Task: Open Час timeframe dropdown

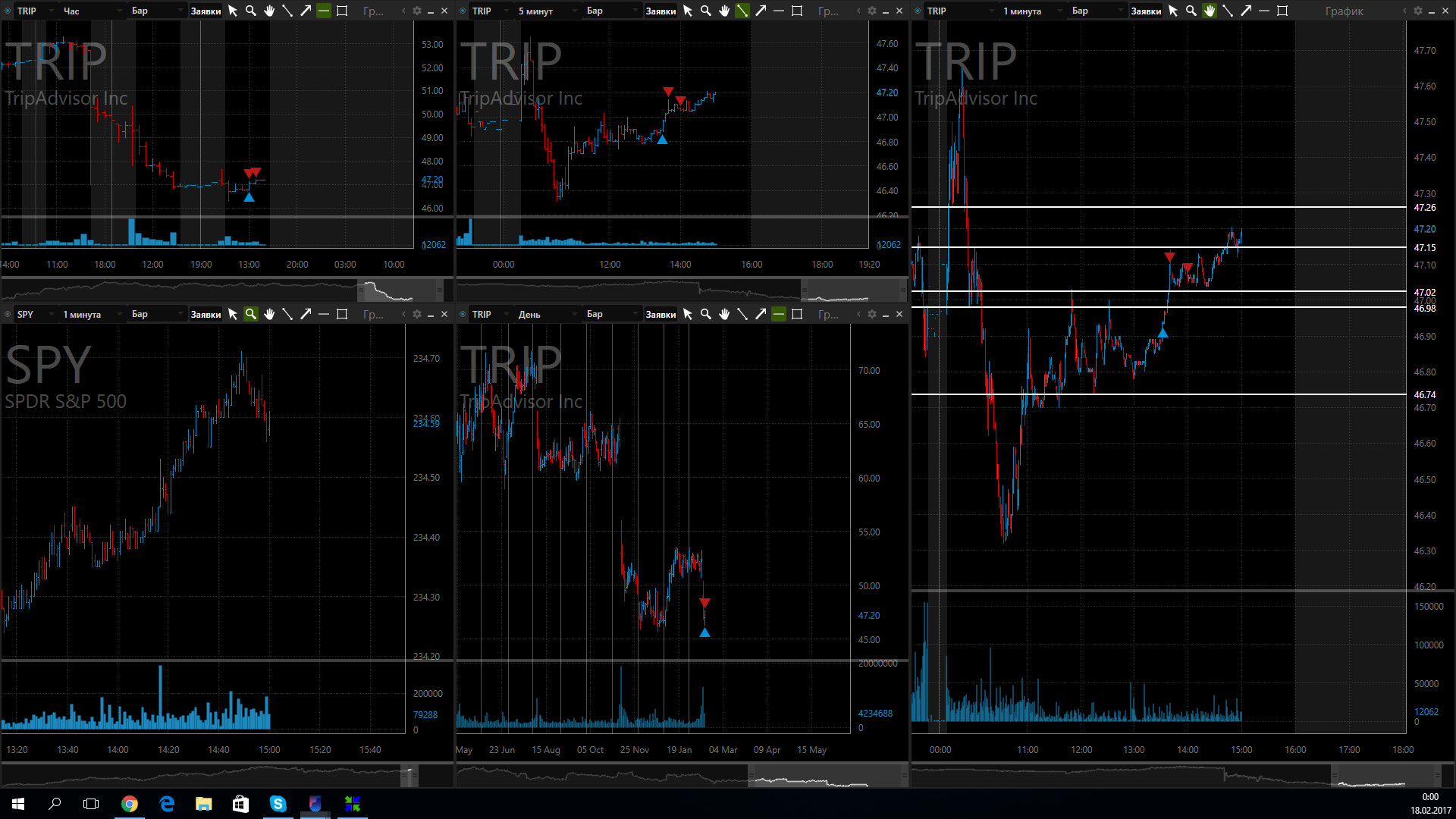Action: coord(93,11)
